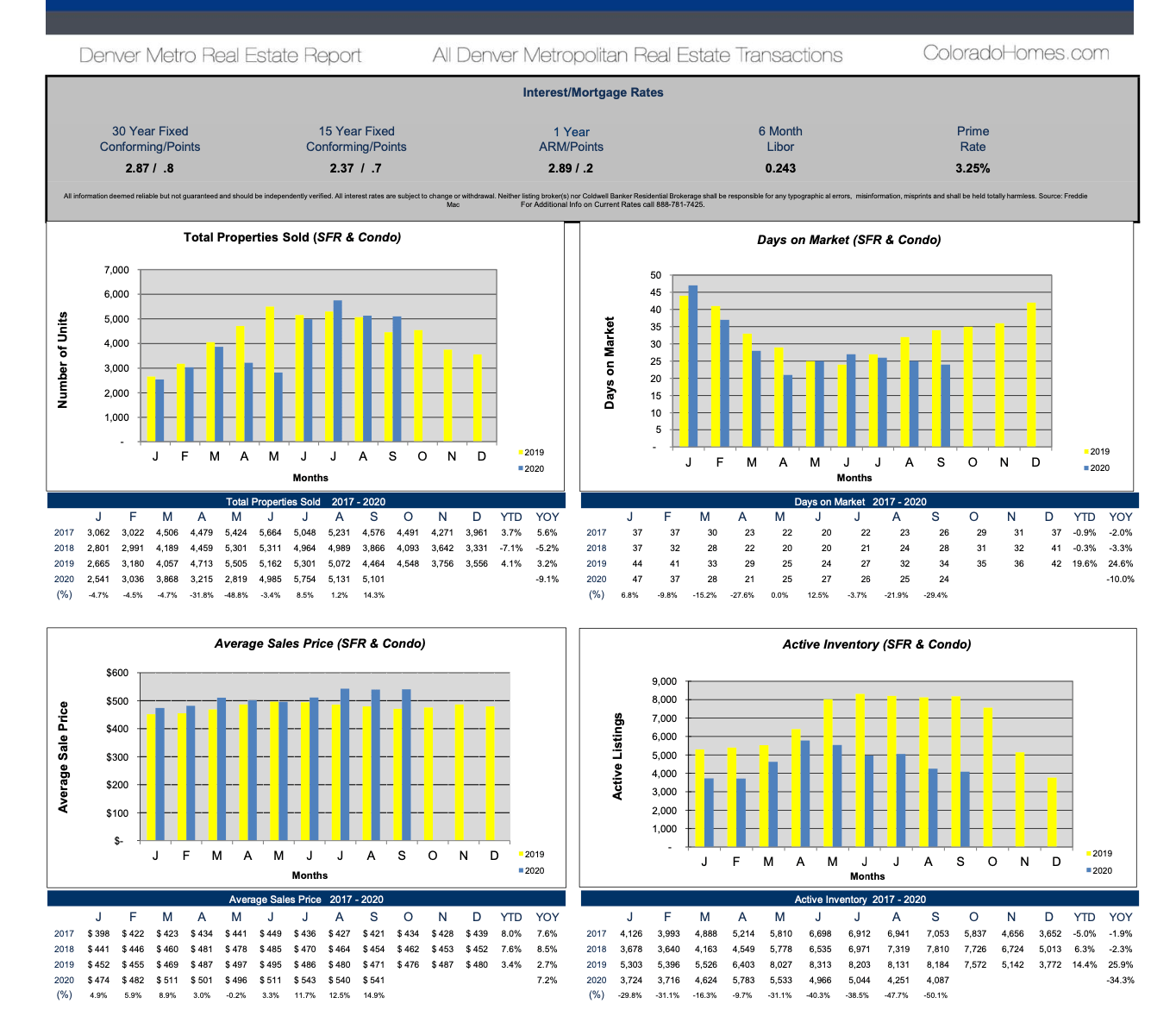
Task: Select the 2020 blue legend swatch in Days on Market chart
Action: click(1086, 468)
